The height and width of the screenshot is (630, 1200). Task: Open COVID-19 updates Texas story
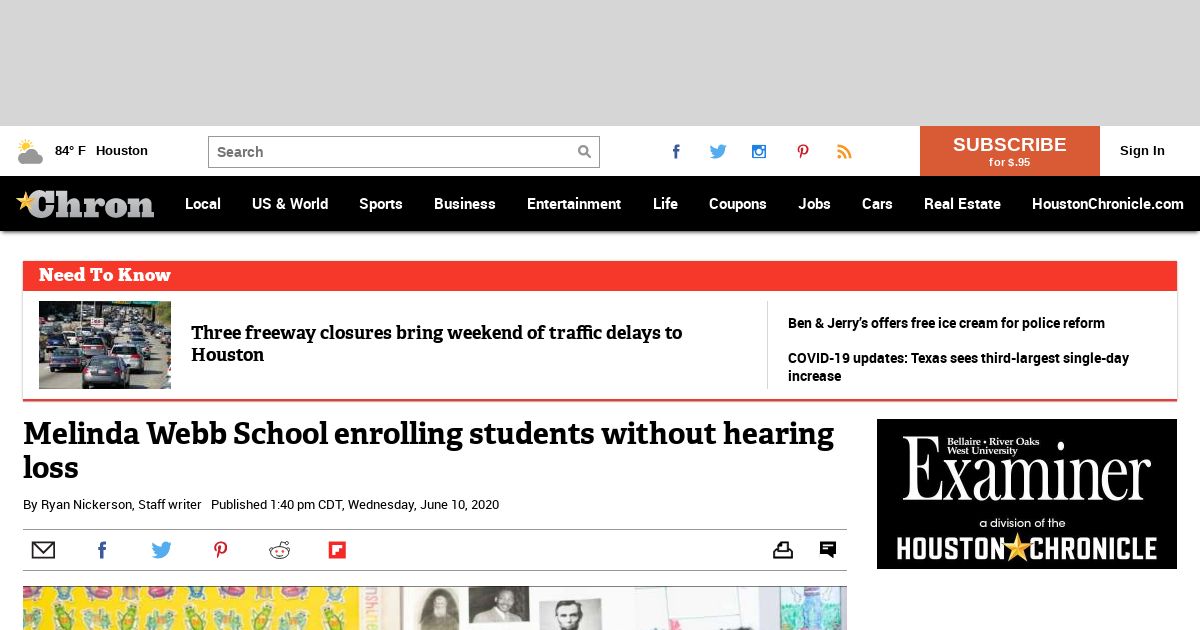pyautogui.click(x=958, y=367)
